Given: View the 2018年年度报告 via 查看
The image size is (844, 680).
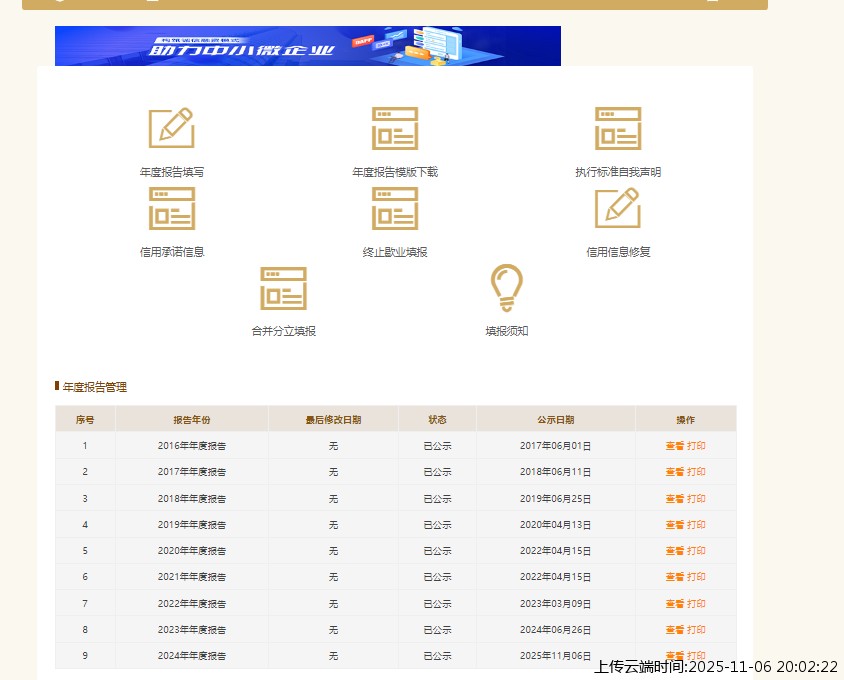Looking at the screenshot, I should click(x=675, y=498).
